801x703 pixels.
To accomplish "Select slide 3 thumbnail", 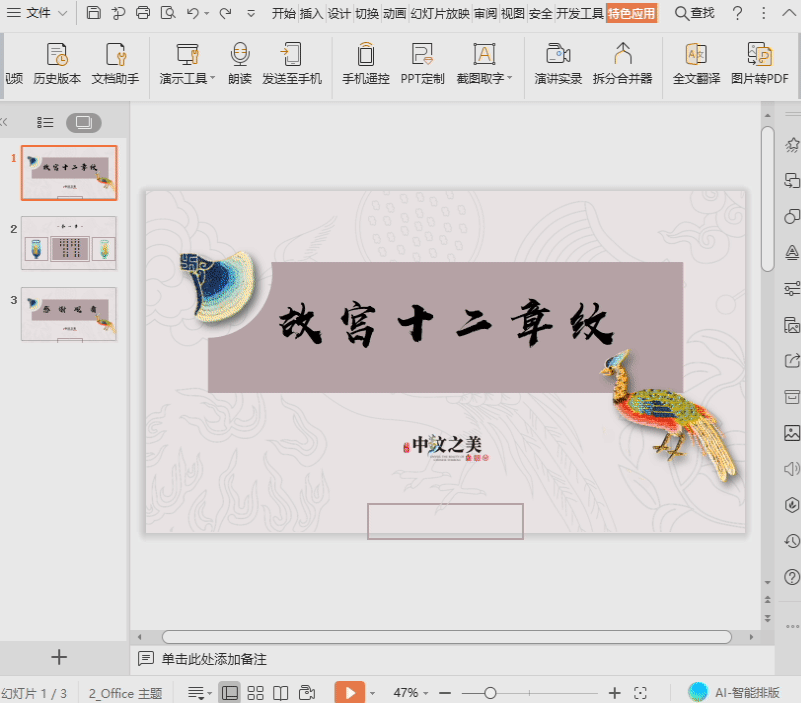I will pos(69,314).
